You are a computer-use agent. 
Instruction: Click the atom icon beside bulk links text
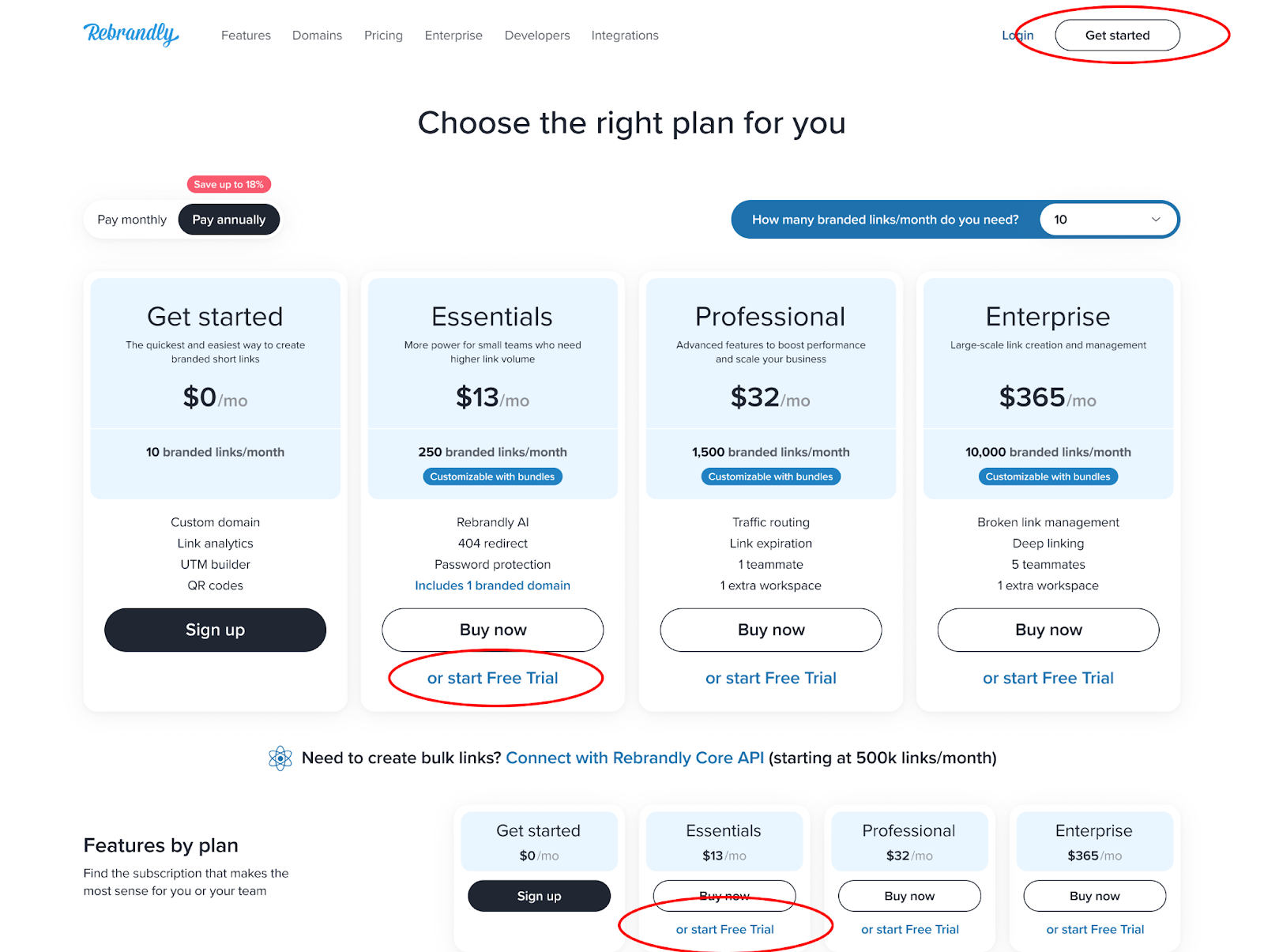tap(280, 758)
